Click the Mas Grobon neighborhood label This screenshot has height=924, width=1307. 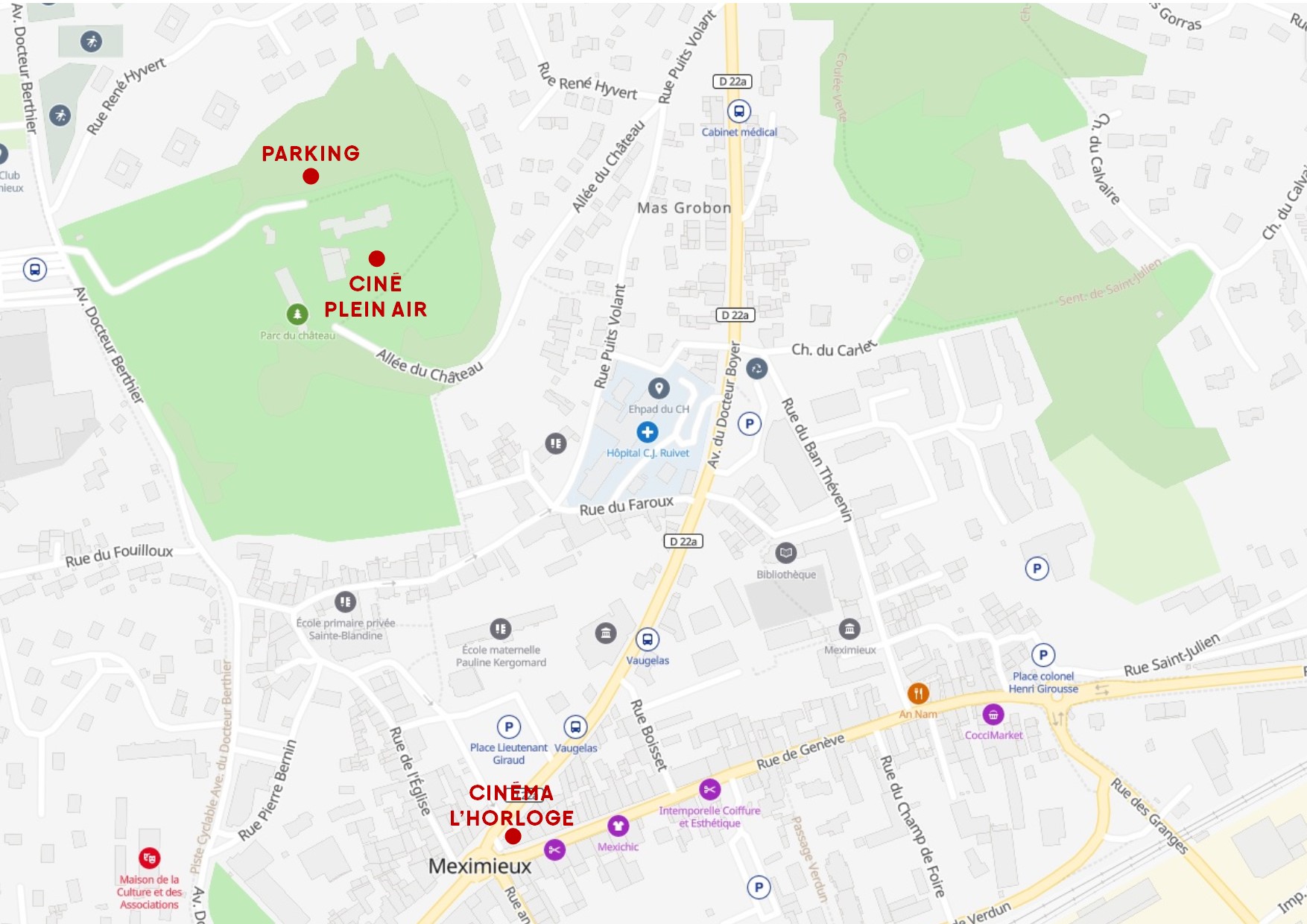point(684,208)
